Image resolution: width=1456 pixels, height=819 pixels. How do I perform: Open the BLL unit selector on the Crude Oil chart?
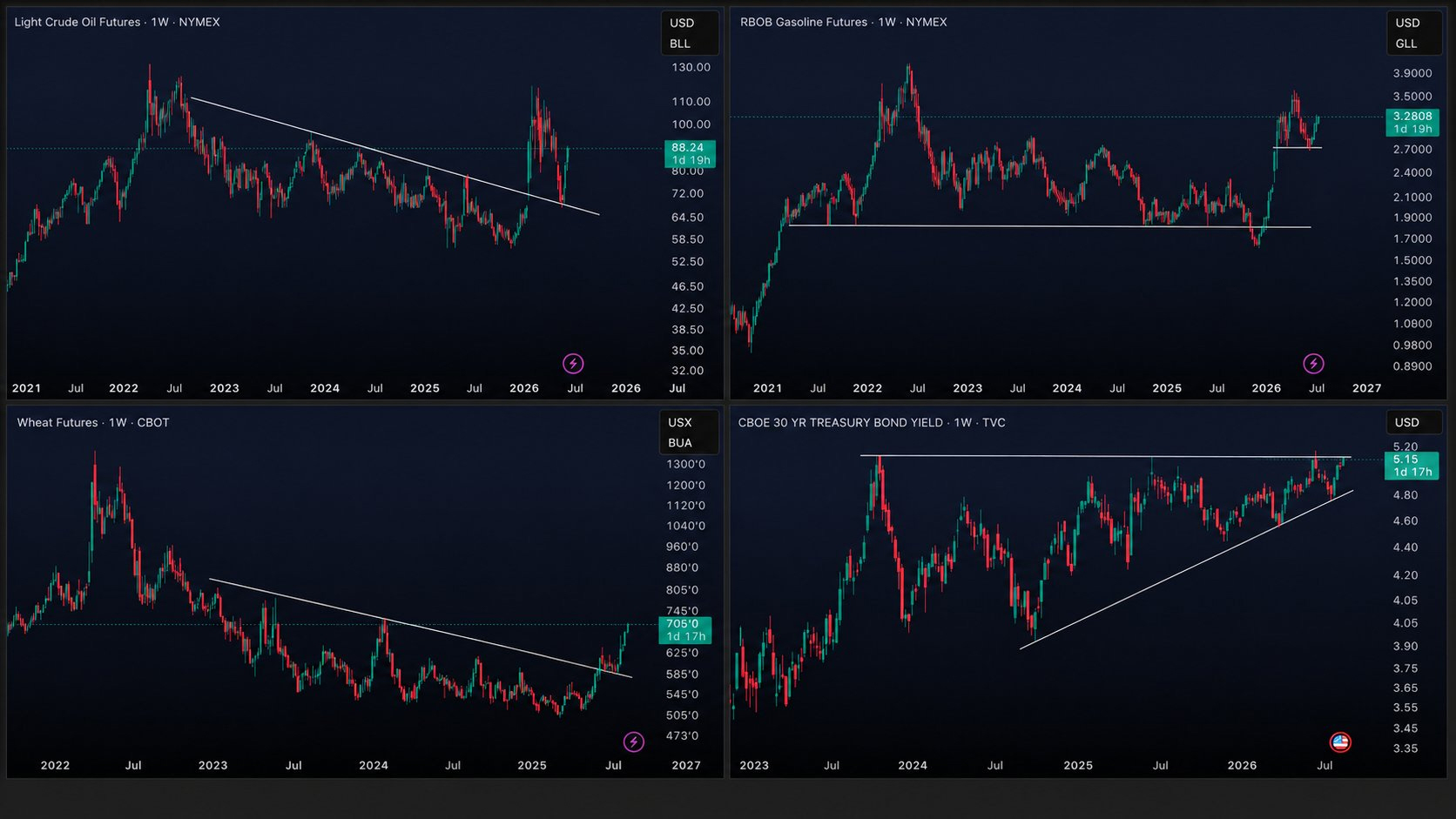680,44
